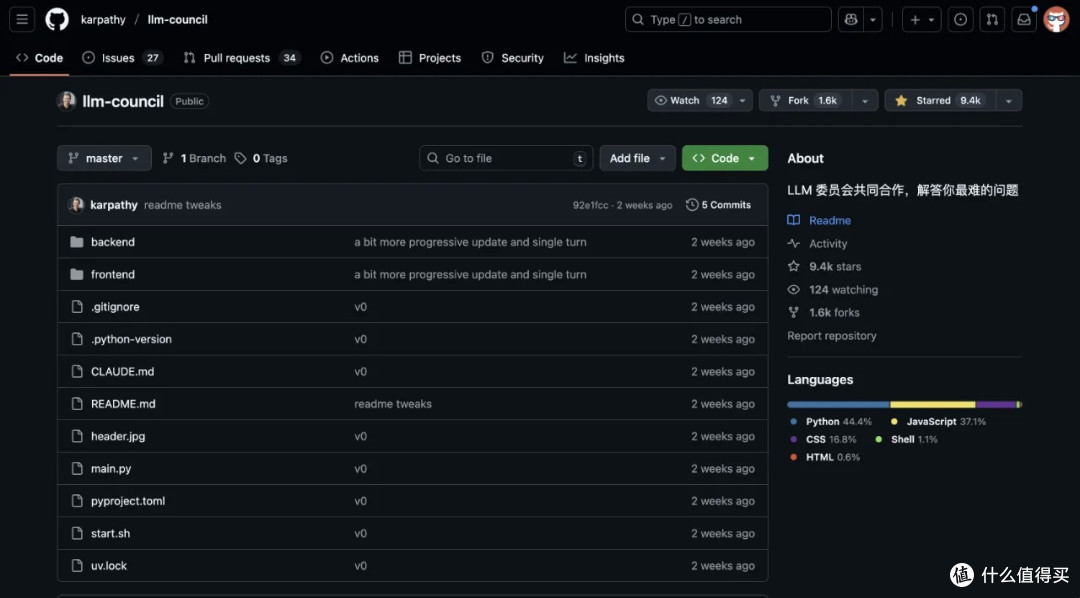
Task: Open backend's commit message link
Action: coord(470,242)
